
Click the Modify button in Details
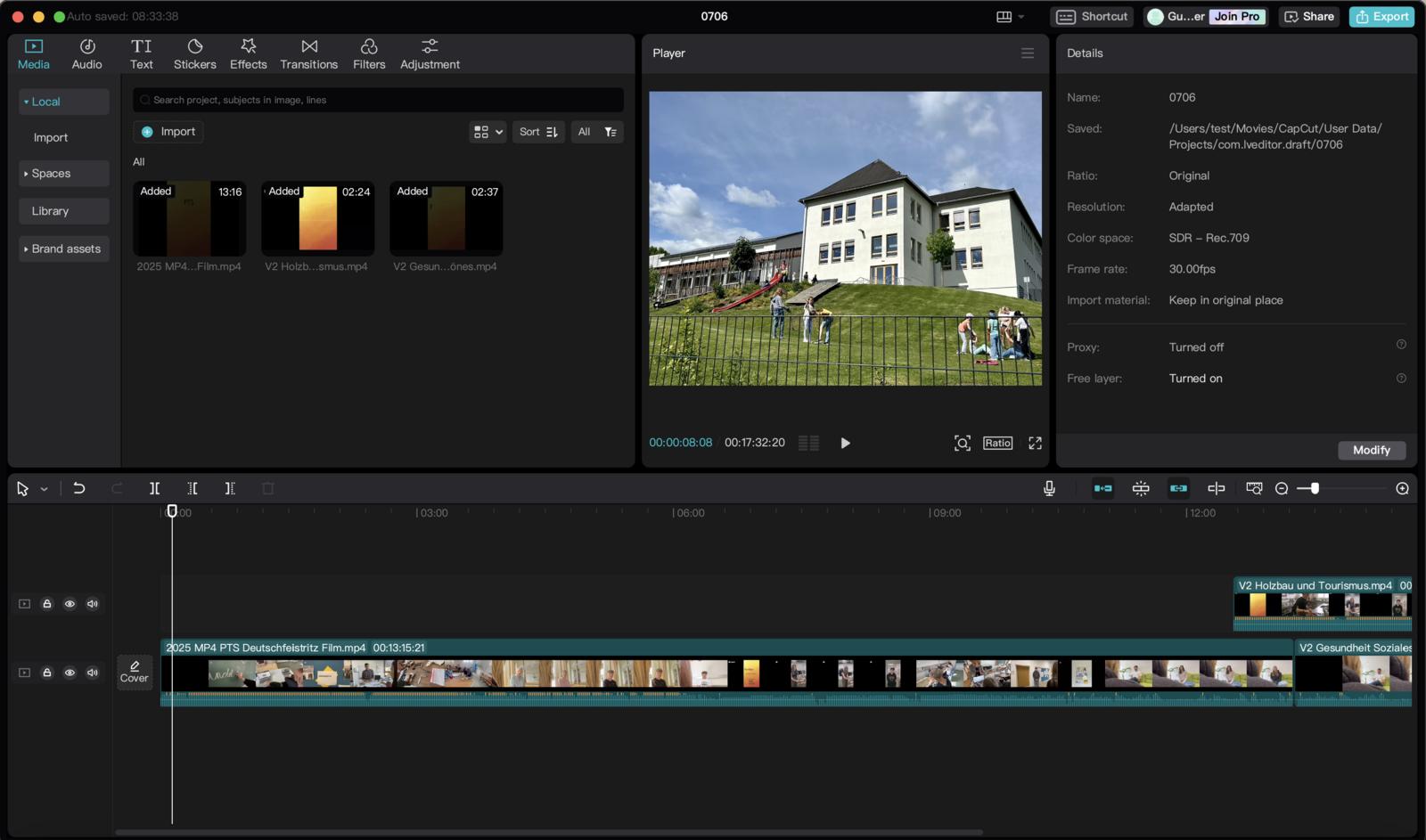pyautogui.click(x=1371, y=450)
